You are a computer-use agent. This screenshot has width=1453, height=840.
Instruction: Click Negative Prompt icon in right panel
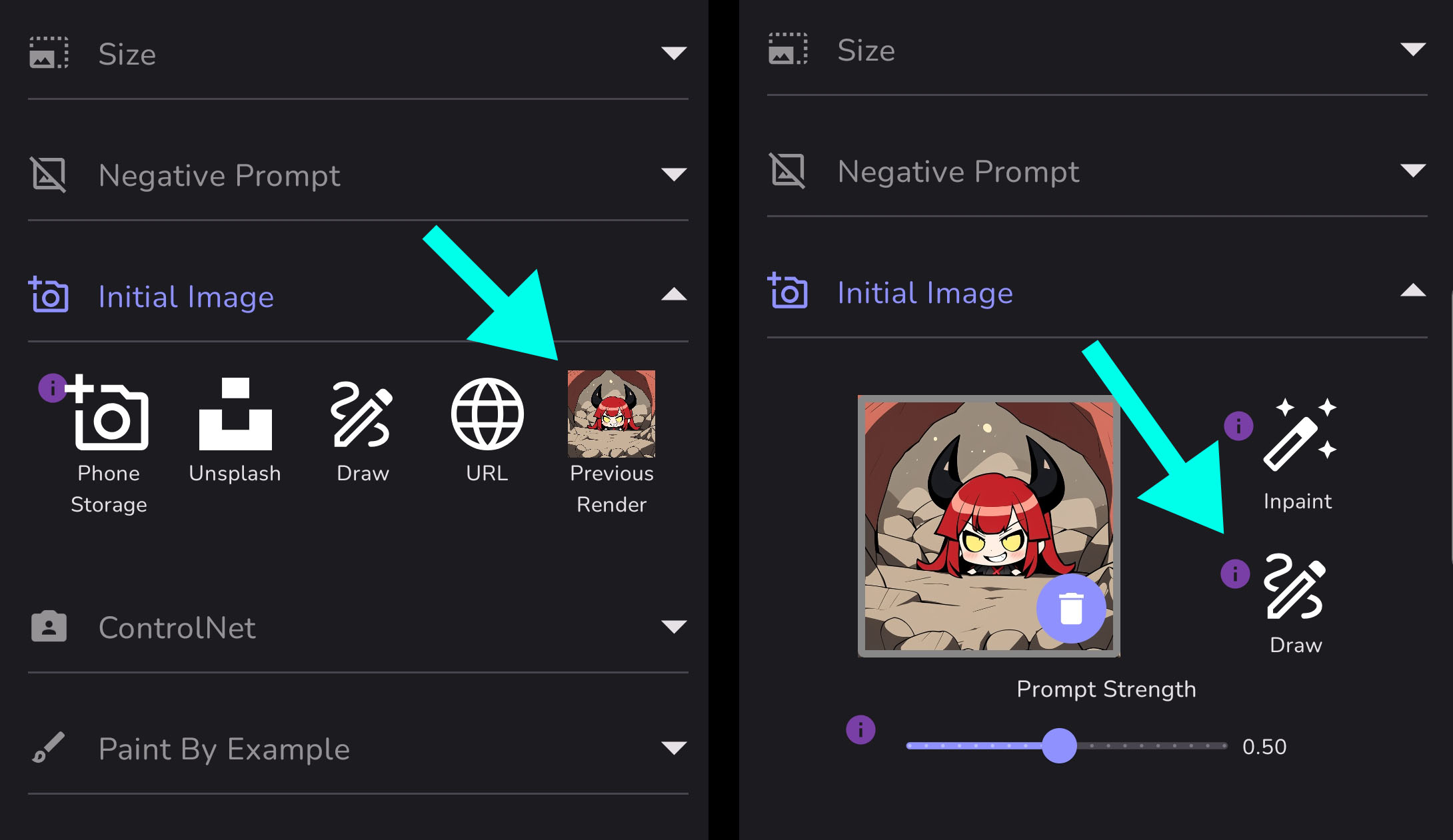(x=788, y=171)
